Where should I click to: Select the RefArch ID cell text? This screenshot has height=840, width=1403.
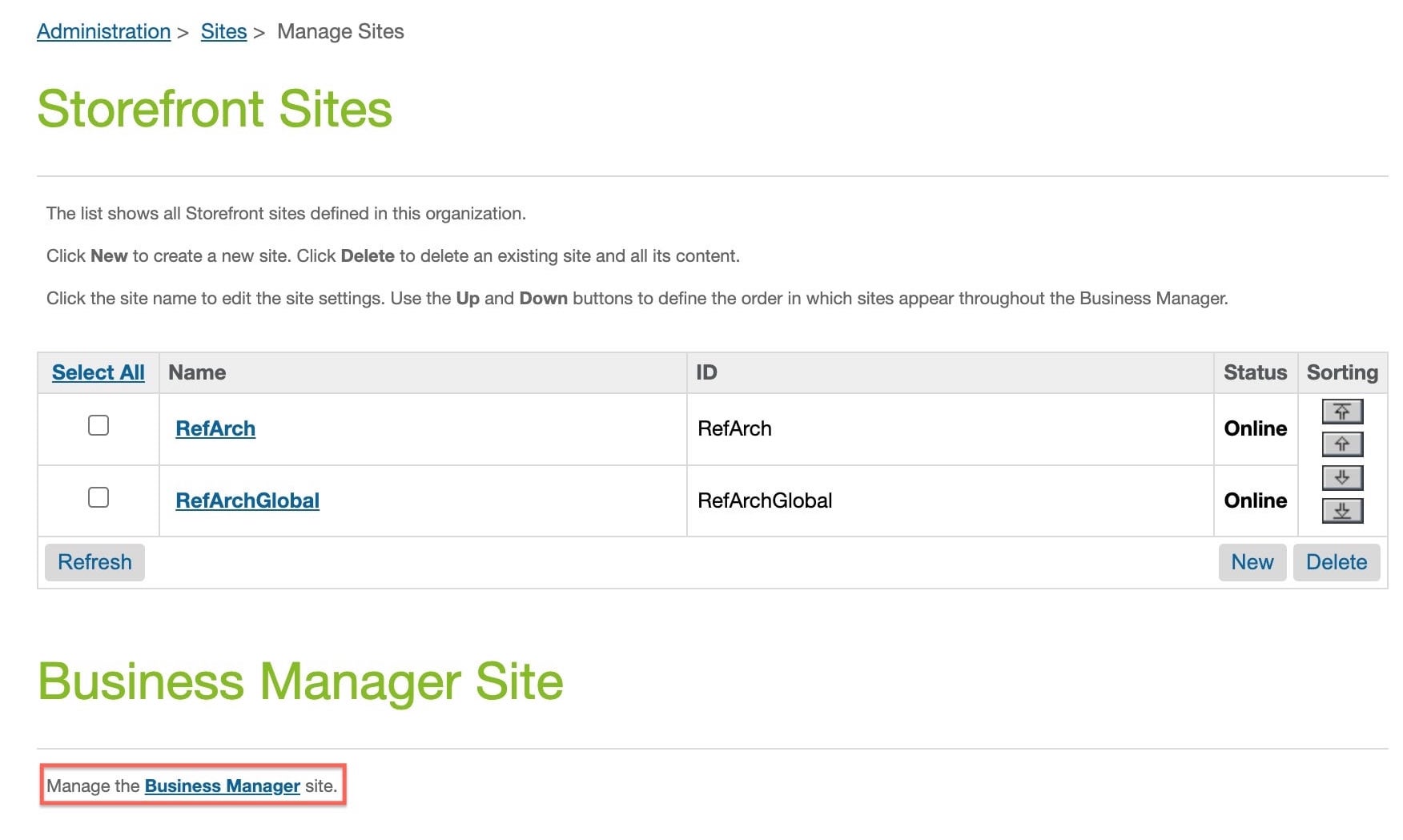[x=734, y=428]
